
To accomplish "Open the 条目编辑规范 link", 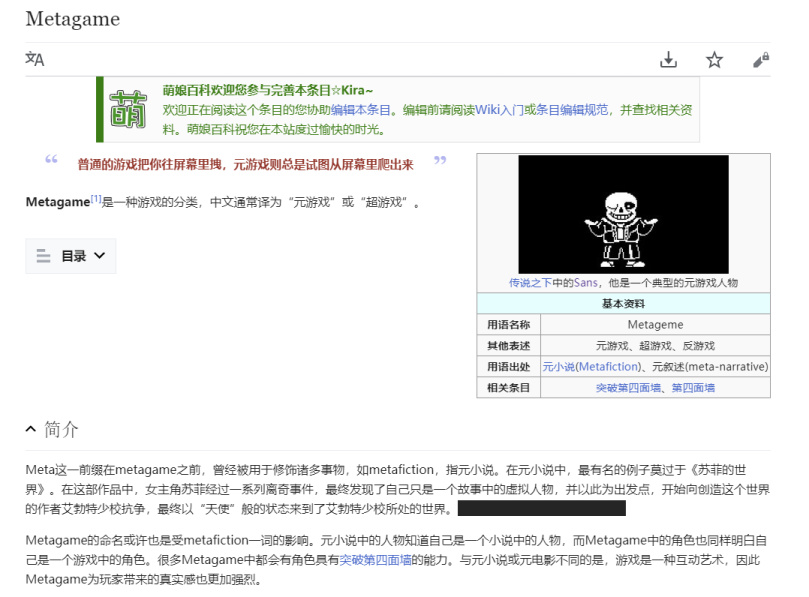I will click(572, 110).
